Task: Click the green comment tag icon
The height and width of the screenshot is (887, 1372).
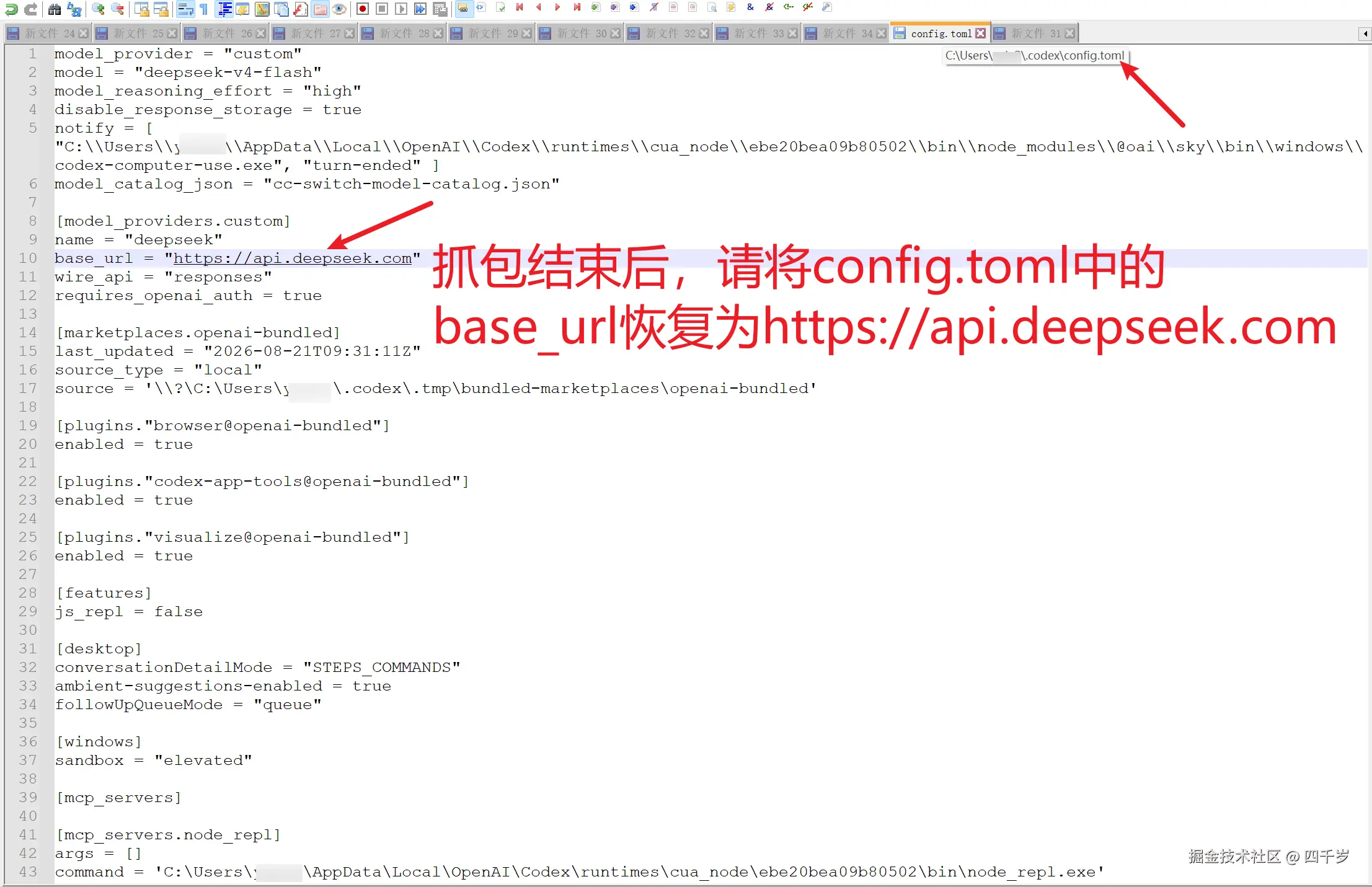Action: [789, 7]
